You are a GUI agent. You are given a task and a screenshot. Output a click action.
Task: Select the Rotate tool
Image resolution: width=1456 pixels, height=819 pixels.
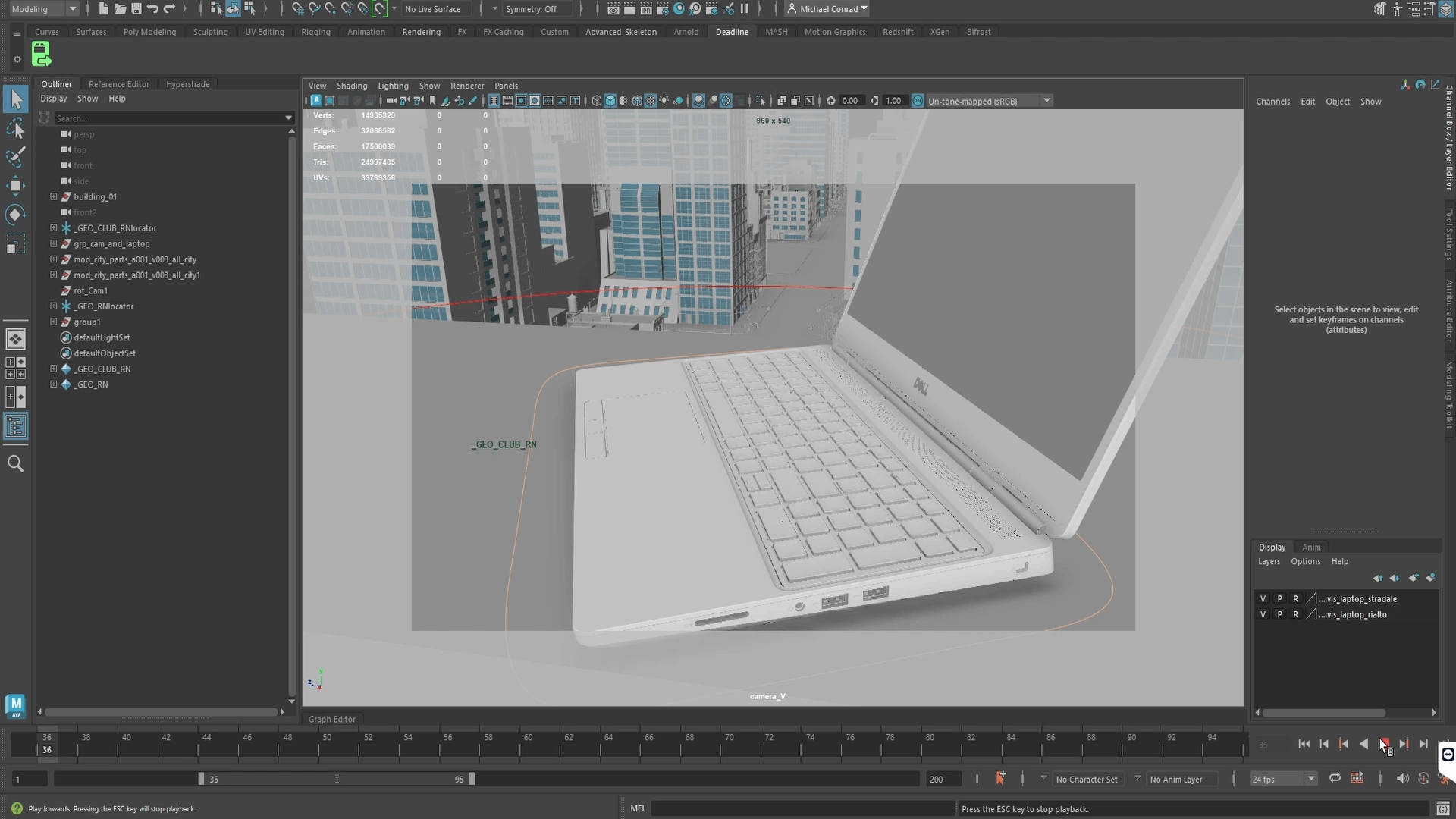coord(15,215)
